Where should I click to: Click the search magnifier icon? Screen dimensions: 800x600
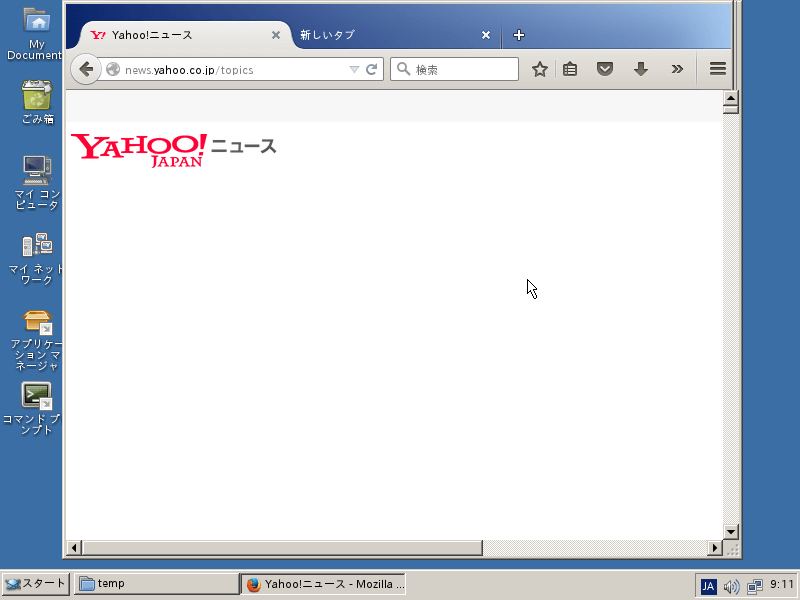click(403, 69)
